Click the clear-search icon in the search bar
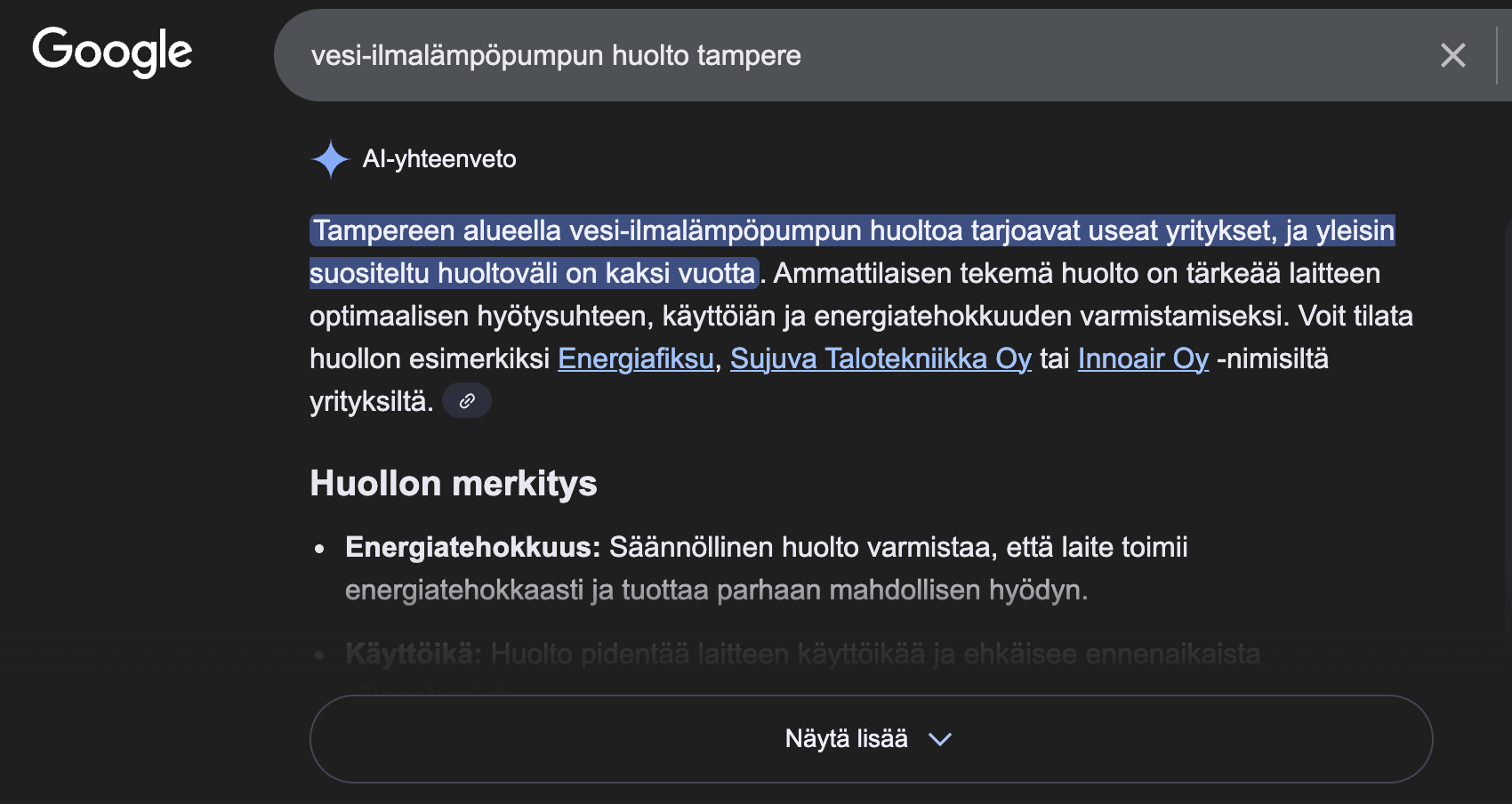The image size is (1512, 804). click(x=1453, y=55)
